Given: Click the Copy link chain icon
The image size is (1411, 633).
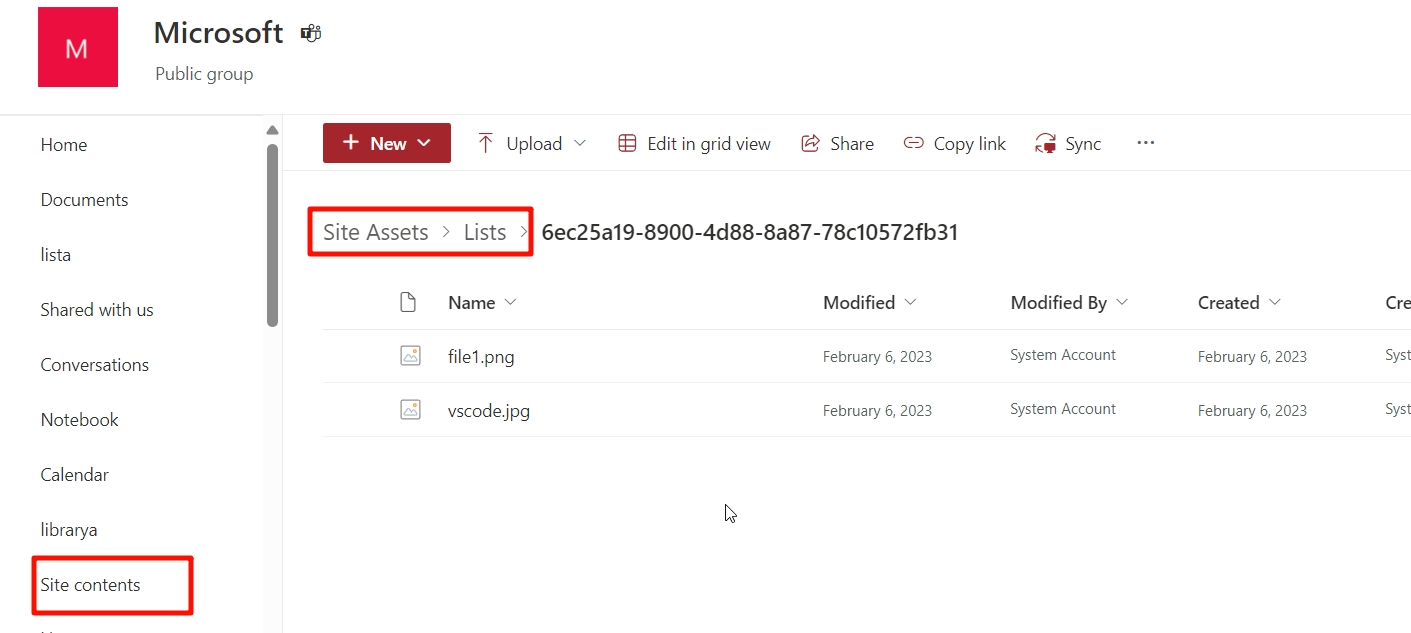Looking at the screenshot, I should click(x=913, y=143).
